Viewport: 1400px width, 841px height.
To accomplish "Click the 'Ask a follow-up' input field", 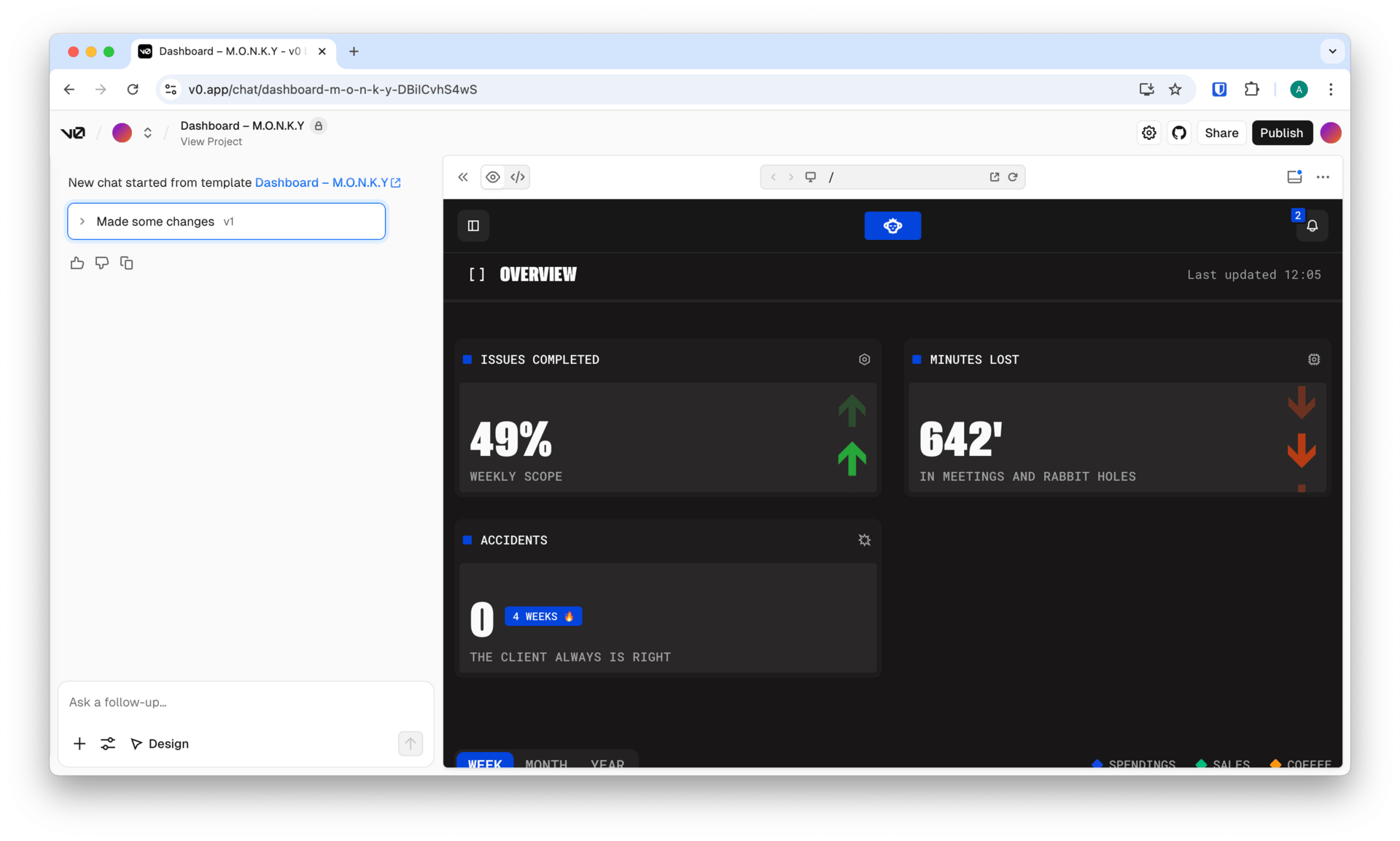I will (245, 702).
